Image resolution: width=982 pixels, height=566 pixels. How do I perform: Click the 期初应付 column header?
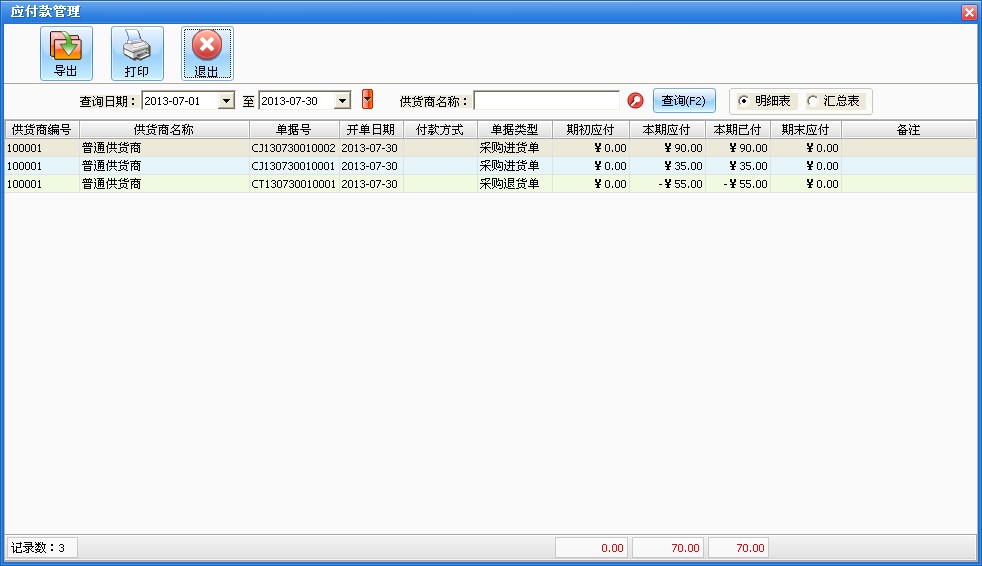(590, 130)
